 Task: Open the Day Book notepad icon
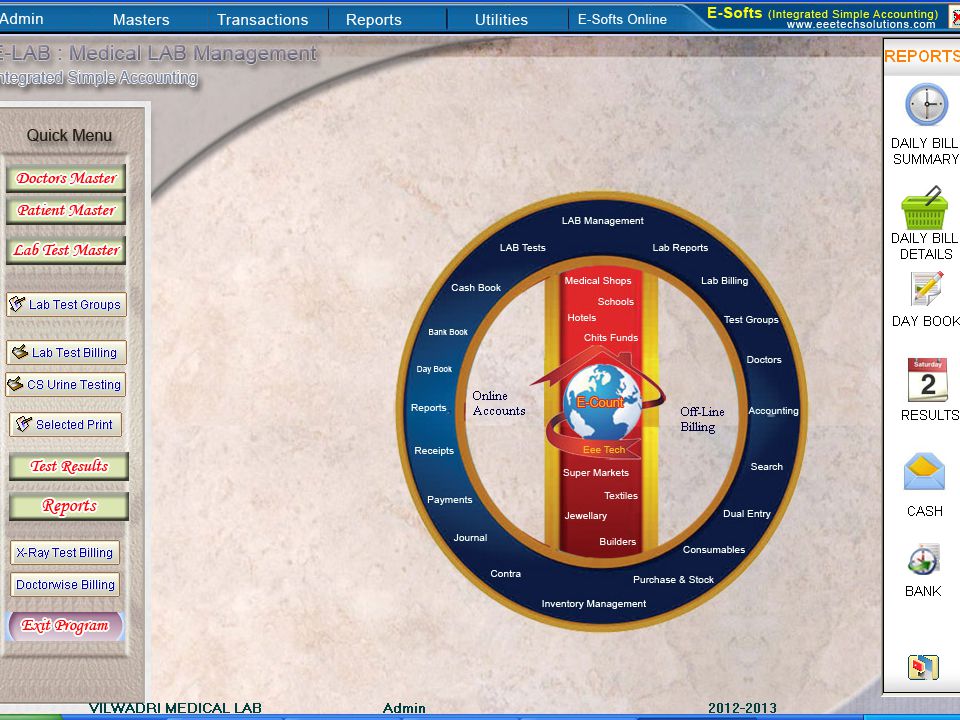(927, 288)
